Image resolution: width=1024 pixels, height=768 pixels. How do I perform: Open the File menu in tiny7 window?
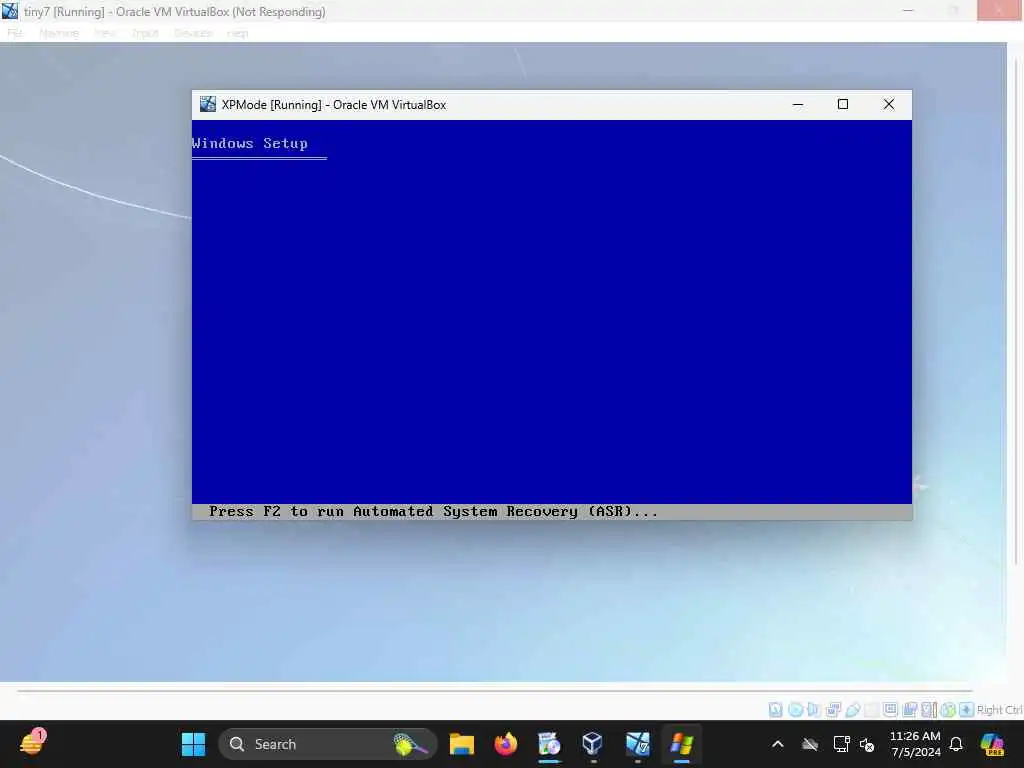point(15,33)
